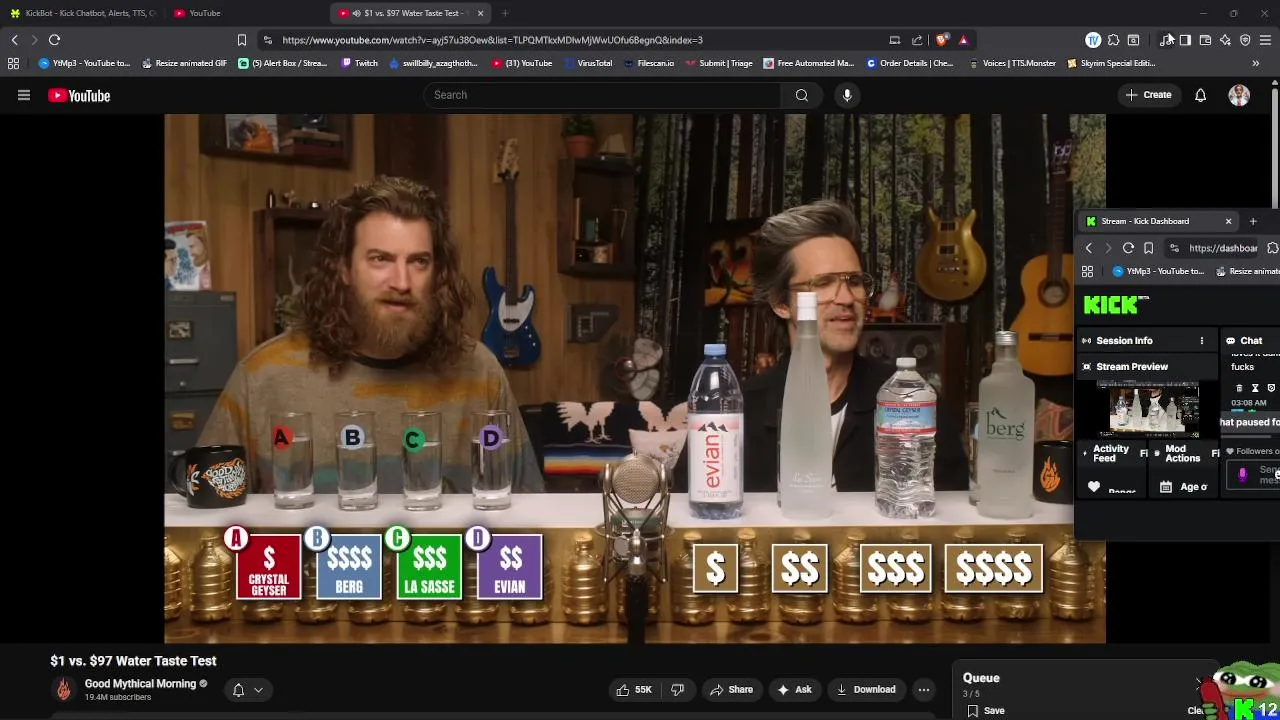Reload the YouTube page

[55, 40]
